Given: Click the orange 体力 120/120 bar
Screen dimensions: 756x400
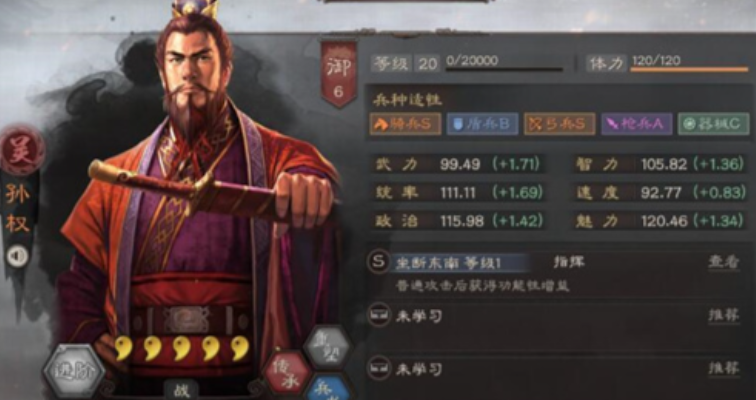Looking at the screenshot, I should click(689, 70).
